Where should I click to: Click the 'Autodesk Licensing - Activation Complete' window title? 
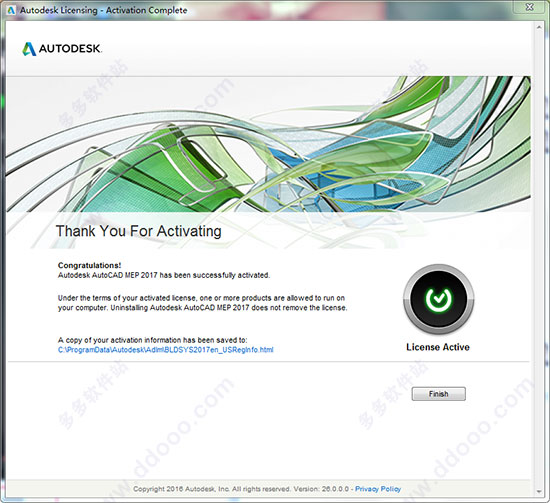103,10
